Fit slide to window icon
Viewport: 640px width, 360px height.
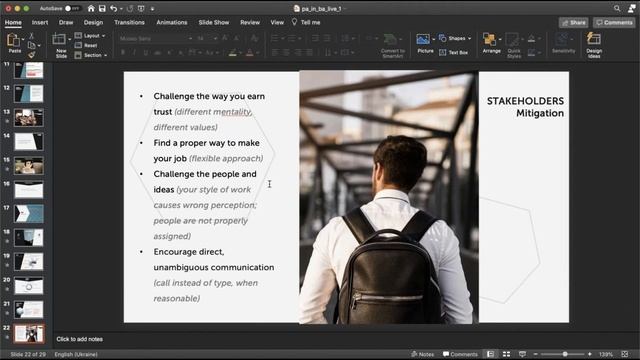tap(624, 354)
